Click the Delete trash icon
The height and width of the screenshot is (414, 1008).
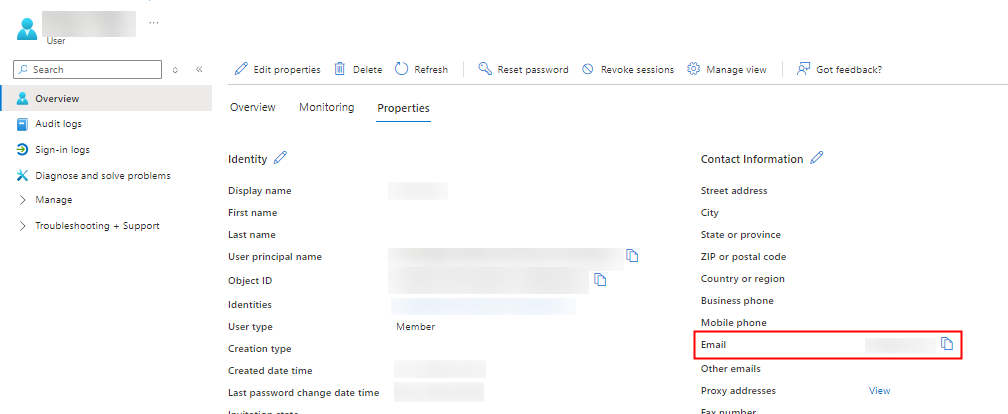click(340, 69)
